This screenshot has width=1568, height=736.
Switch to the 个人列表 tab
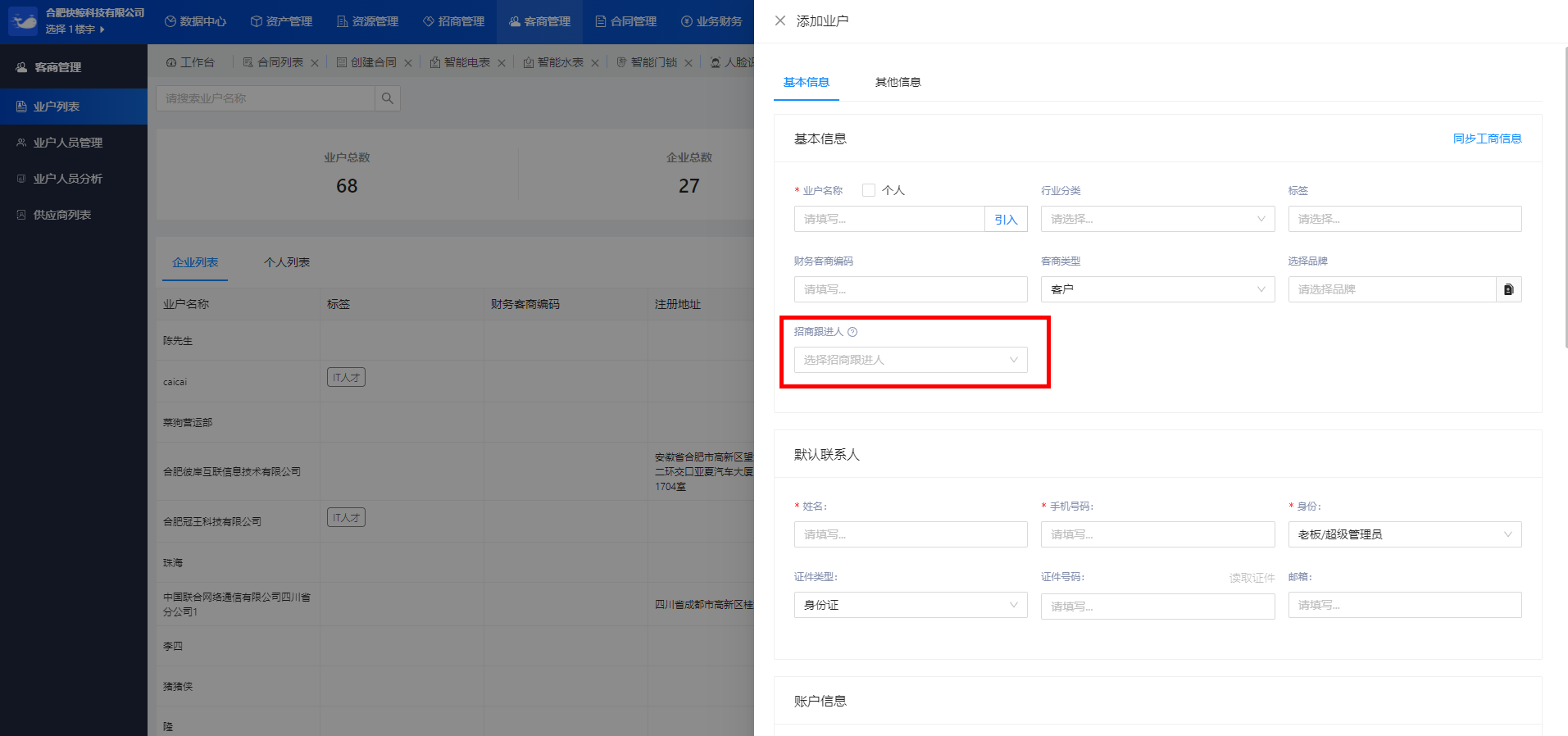click(x=287, y=262)
